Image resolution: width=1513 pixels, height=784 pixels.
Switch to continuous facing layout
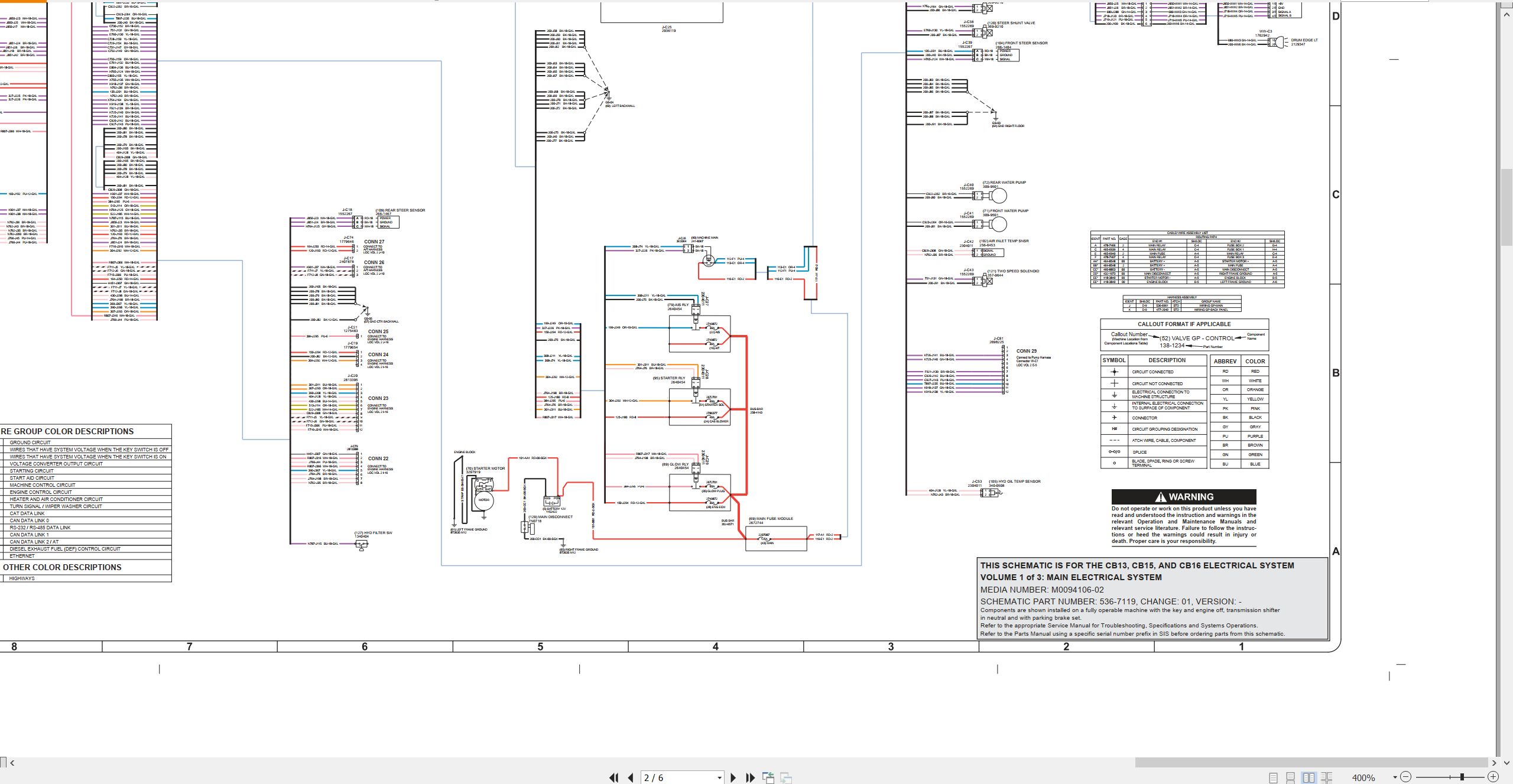(x=1327, y=778)
